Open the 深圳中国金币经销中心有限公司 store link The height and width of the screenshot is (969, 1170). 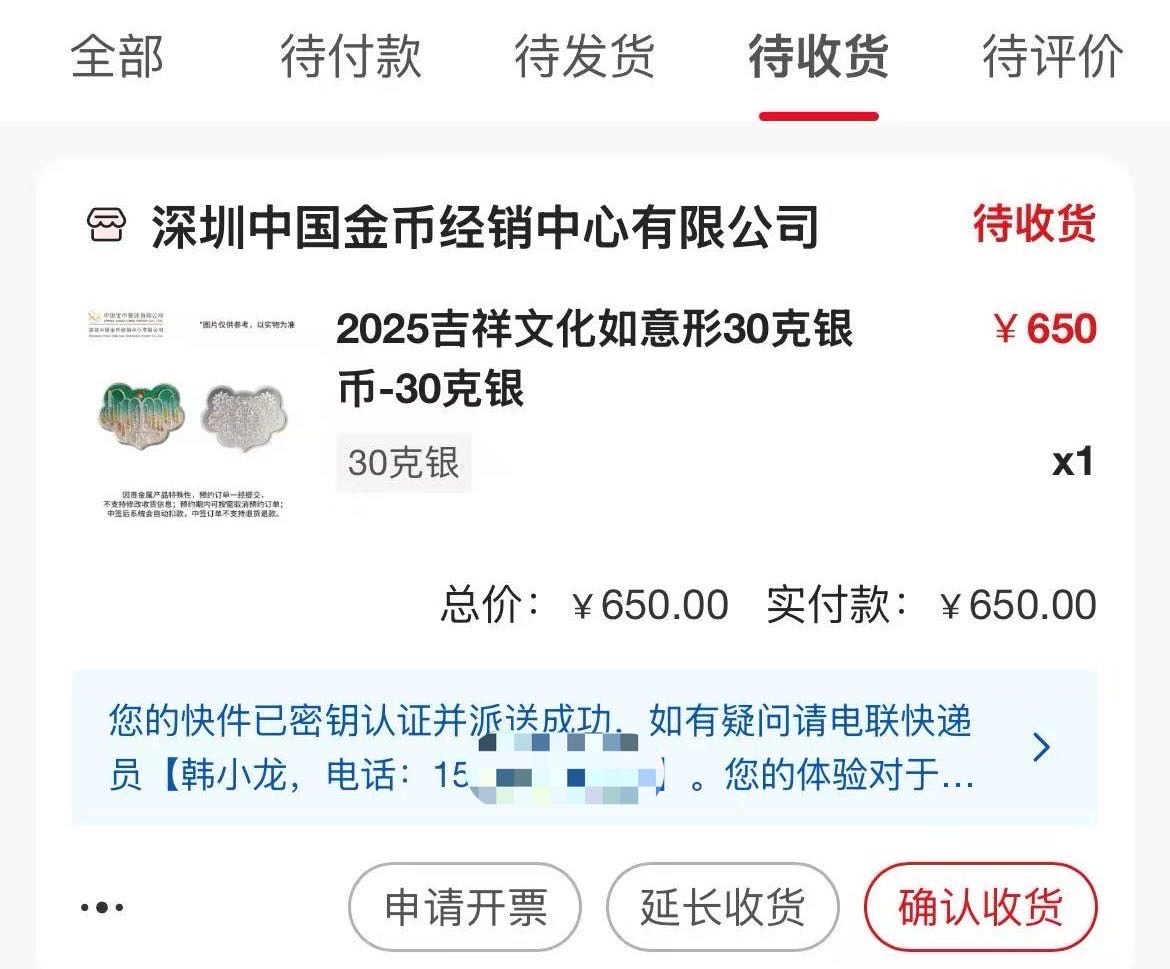click(x=485, y=226)
